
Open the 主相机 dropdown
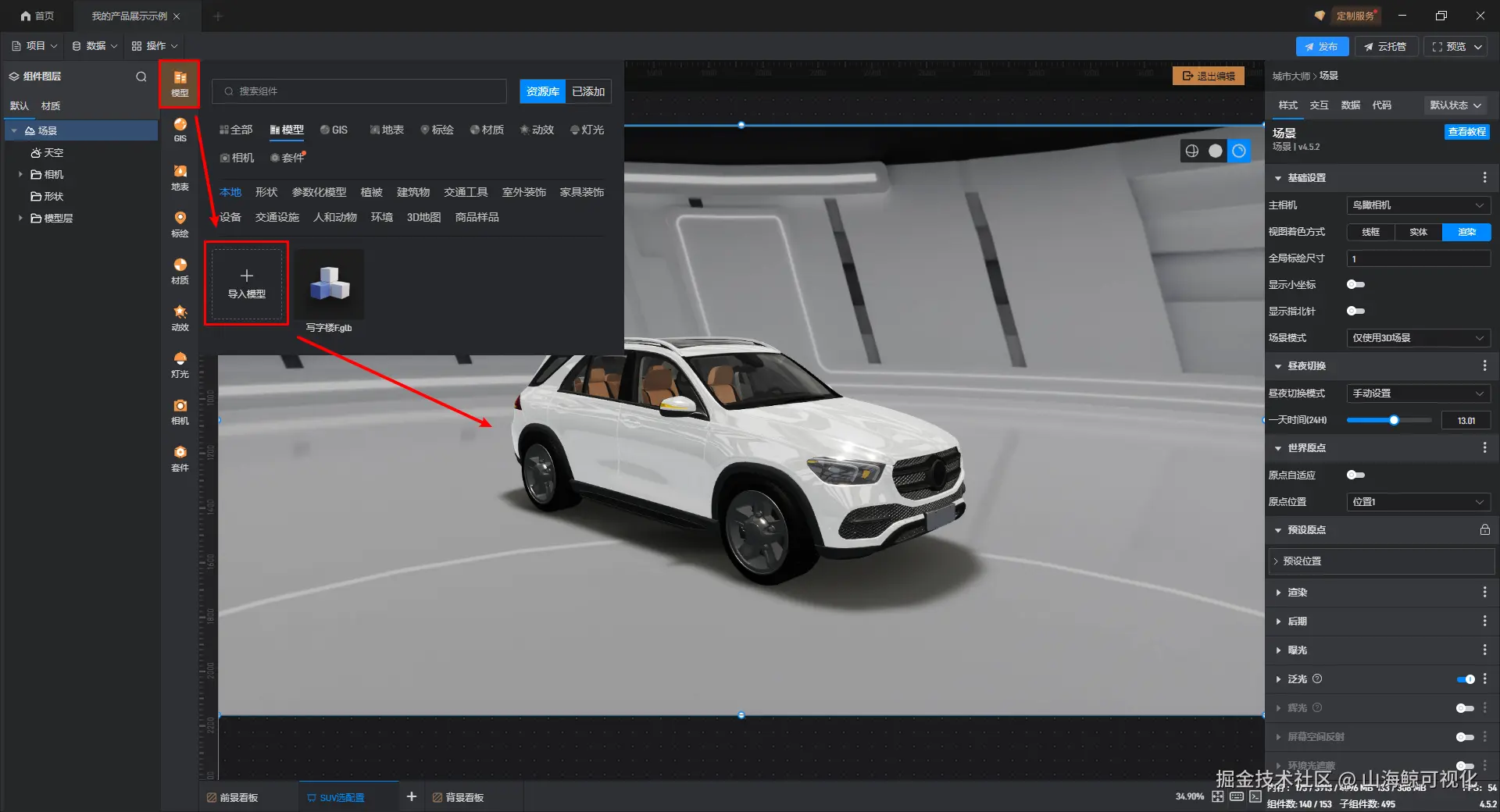point(1419,205)
